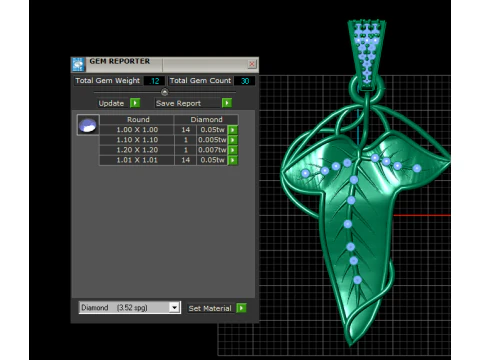
Task: Click green arrow in 1.01 X 1.01 row
Action: [x=233, y=160]
